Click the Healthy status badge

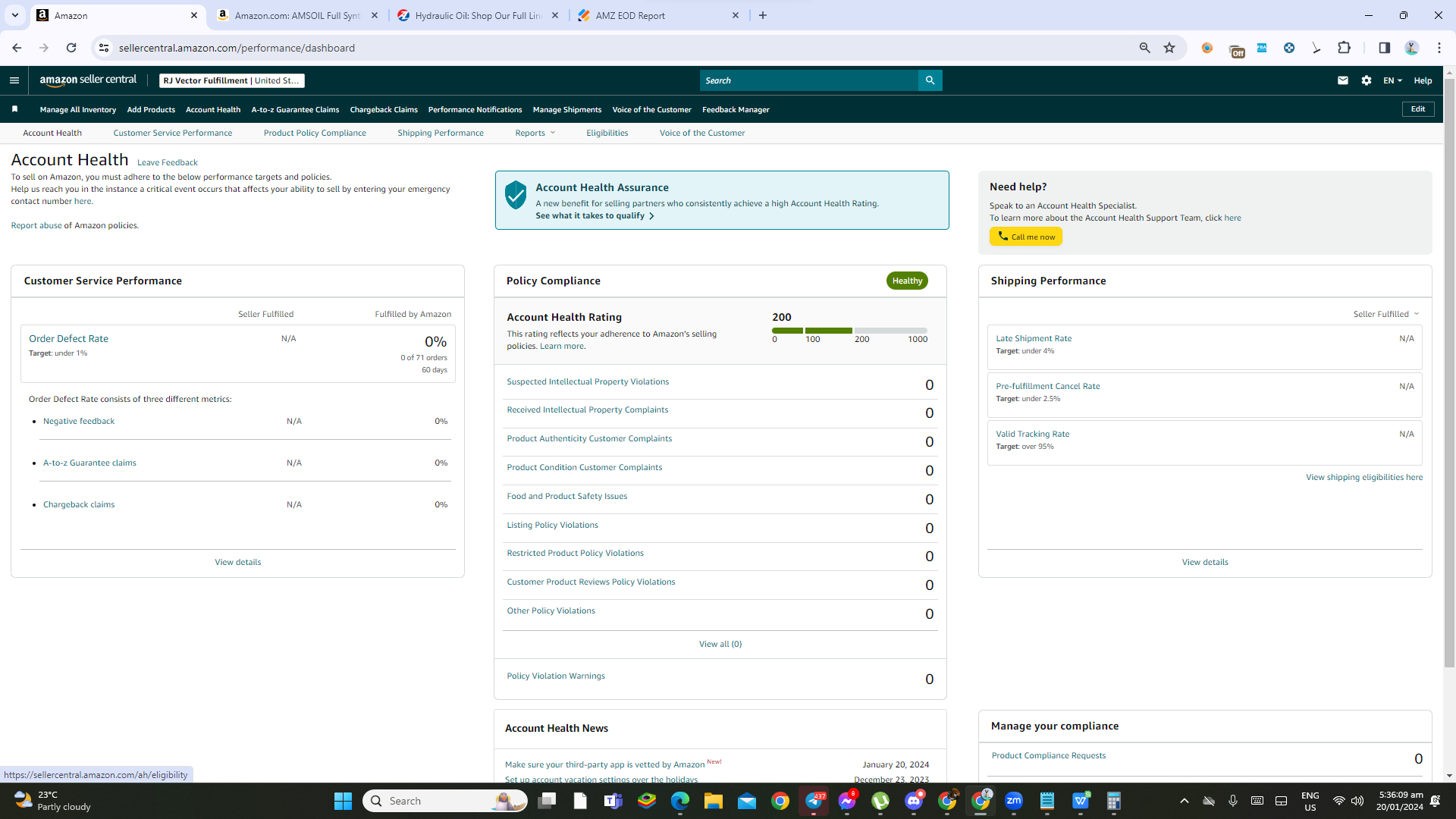pos(907,281)
